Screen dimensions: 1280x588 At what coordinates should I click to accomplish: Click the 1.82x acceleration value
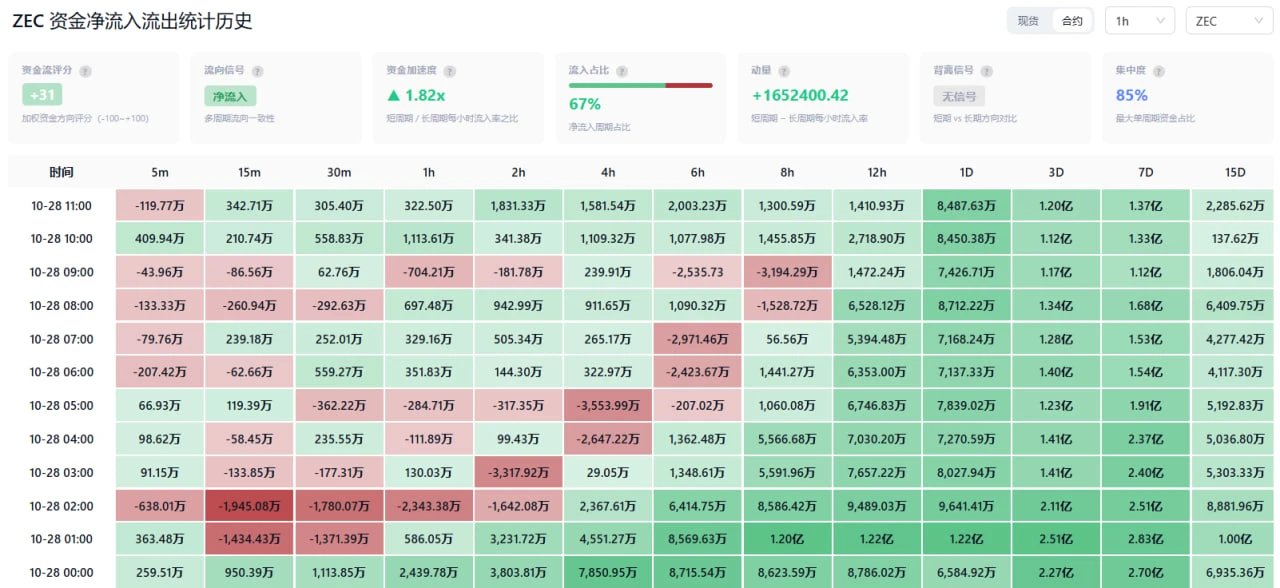(416, 96)
